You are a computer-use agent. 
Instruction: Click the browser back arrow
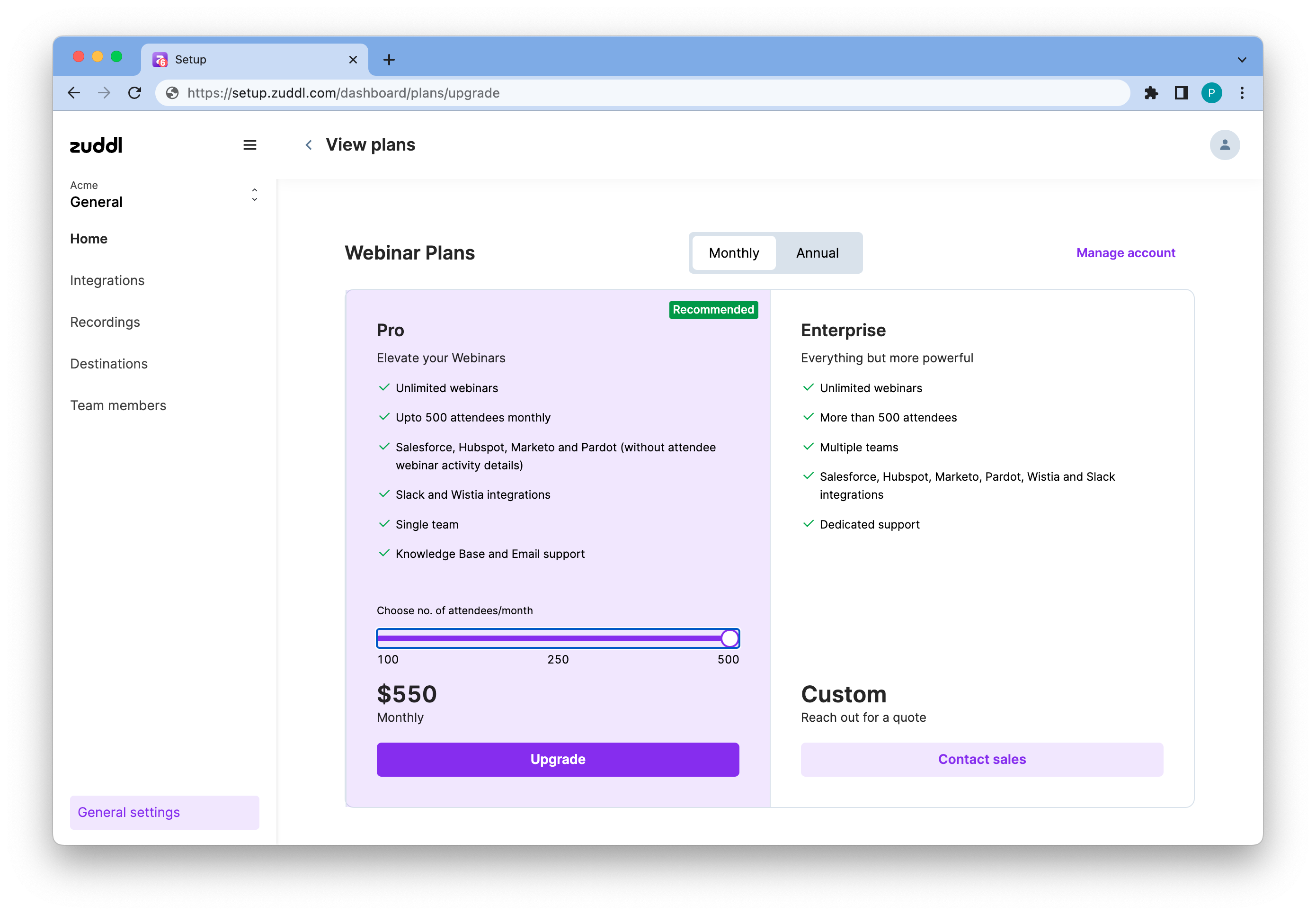tap(74, 93)
